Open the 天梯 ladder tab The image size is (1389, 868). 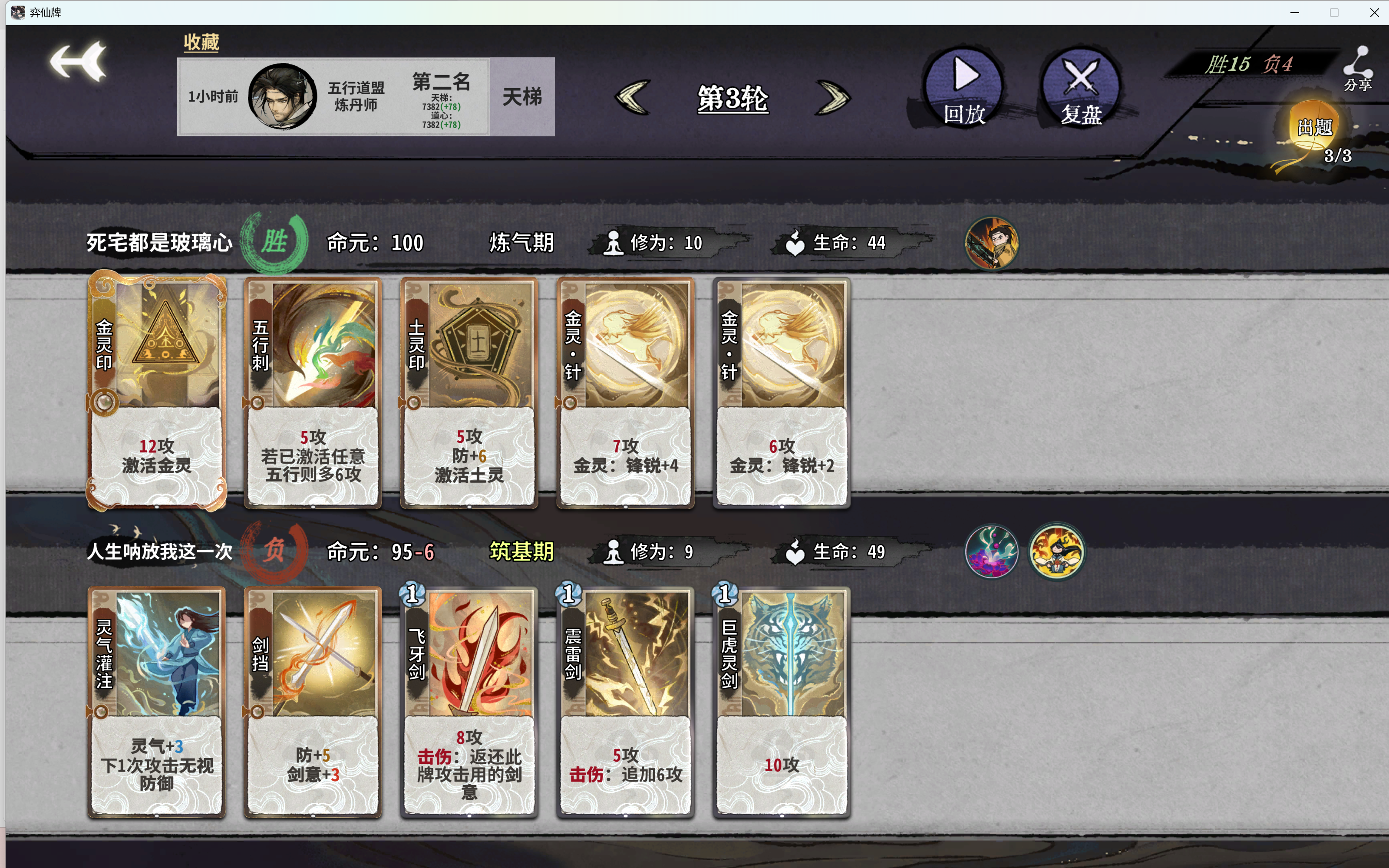(x=522, y=96)
